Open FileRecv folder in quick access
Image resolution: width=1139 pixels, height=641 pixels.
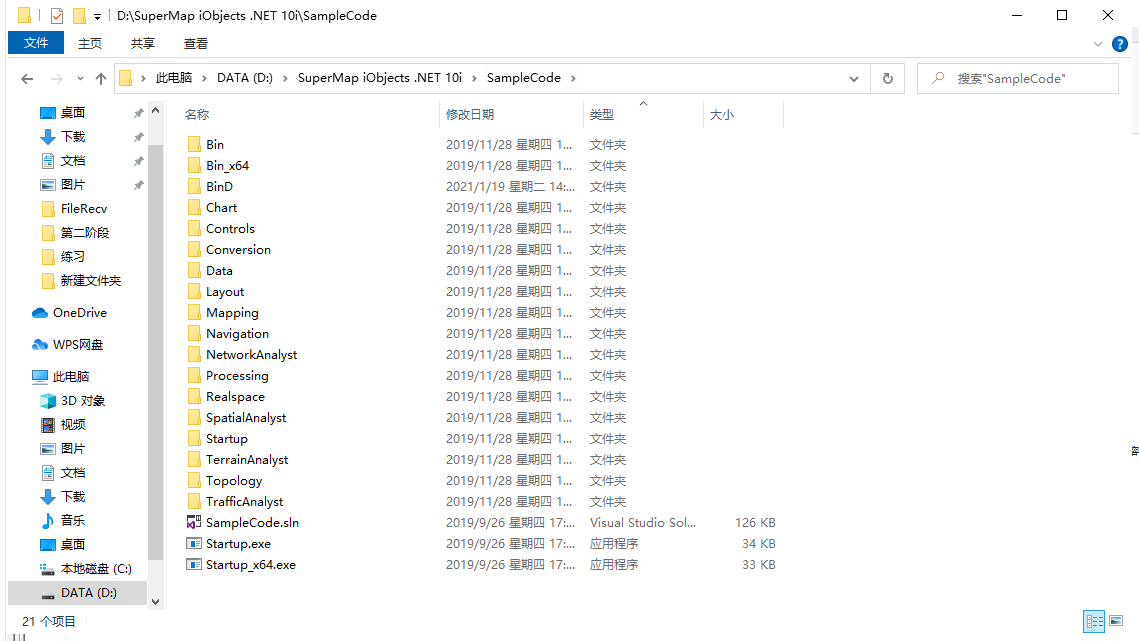click(74, 209)
